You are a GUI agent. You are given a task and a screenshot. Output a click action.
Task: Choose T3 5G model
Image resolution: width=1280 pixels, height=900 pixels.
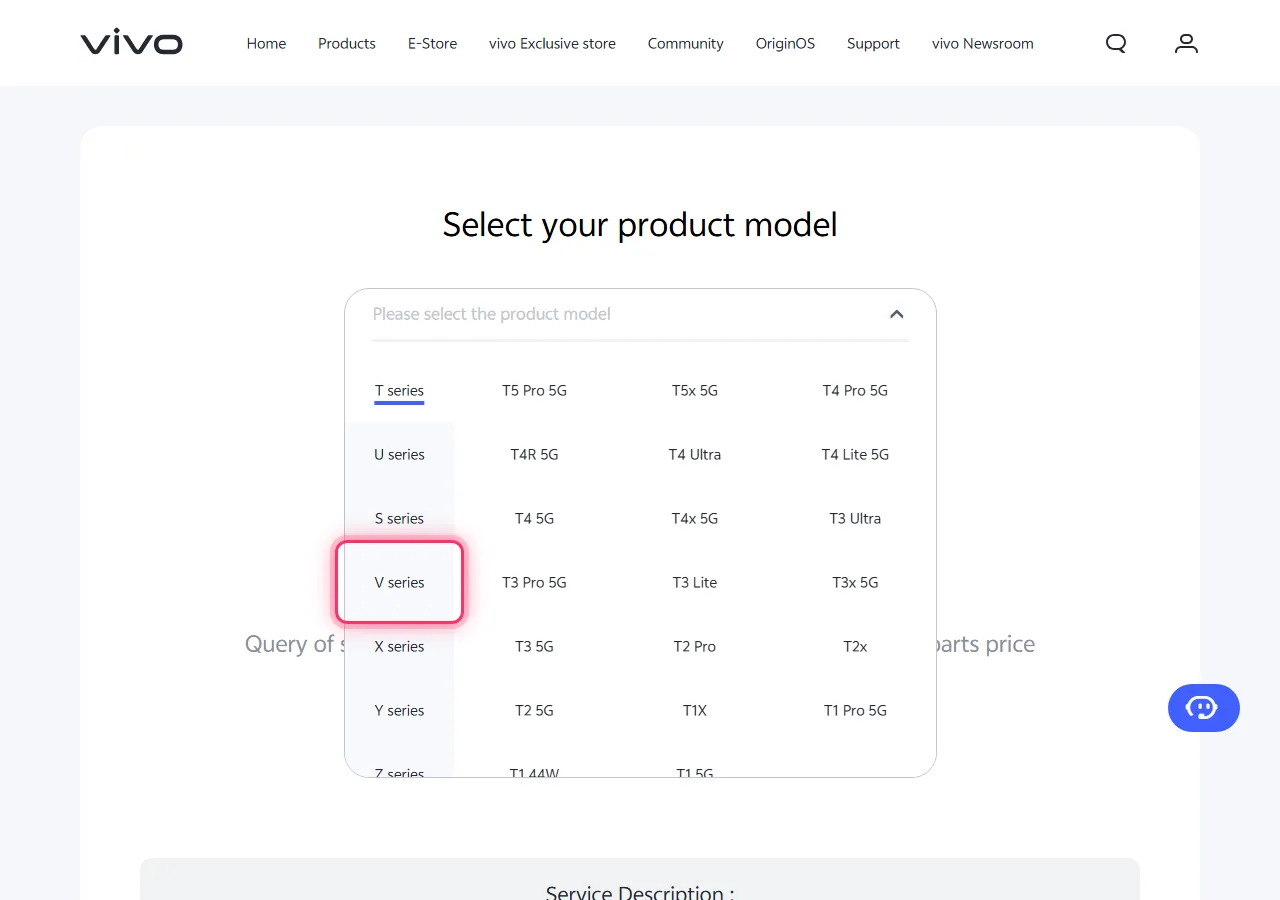pos(534,646)
